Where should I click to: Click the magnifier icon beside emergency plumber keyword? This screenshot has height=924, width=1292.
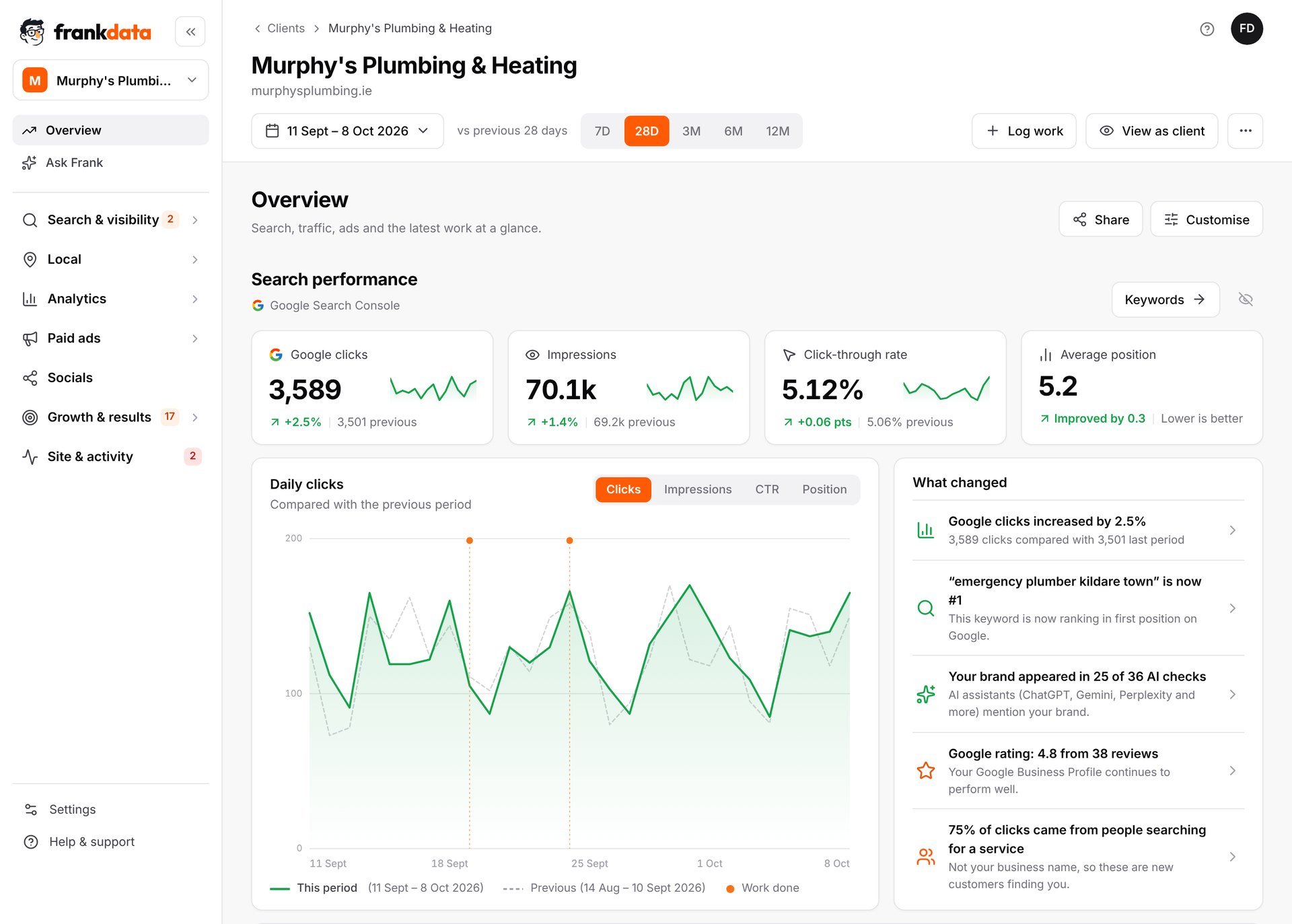point(926,608)
